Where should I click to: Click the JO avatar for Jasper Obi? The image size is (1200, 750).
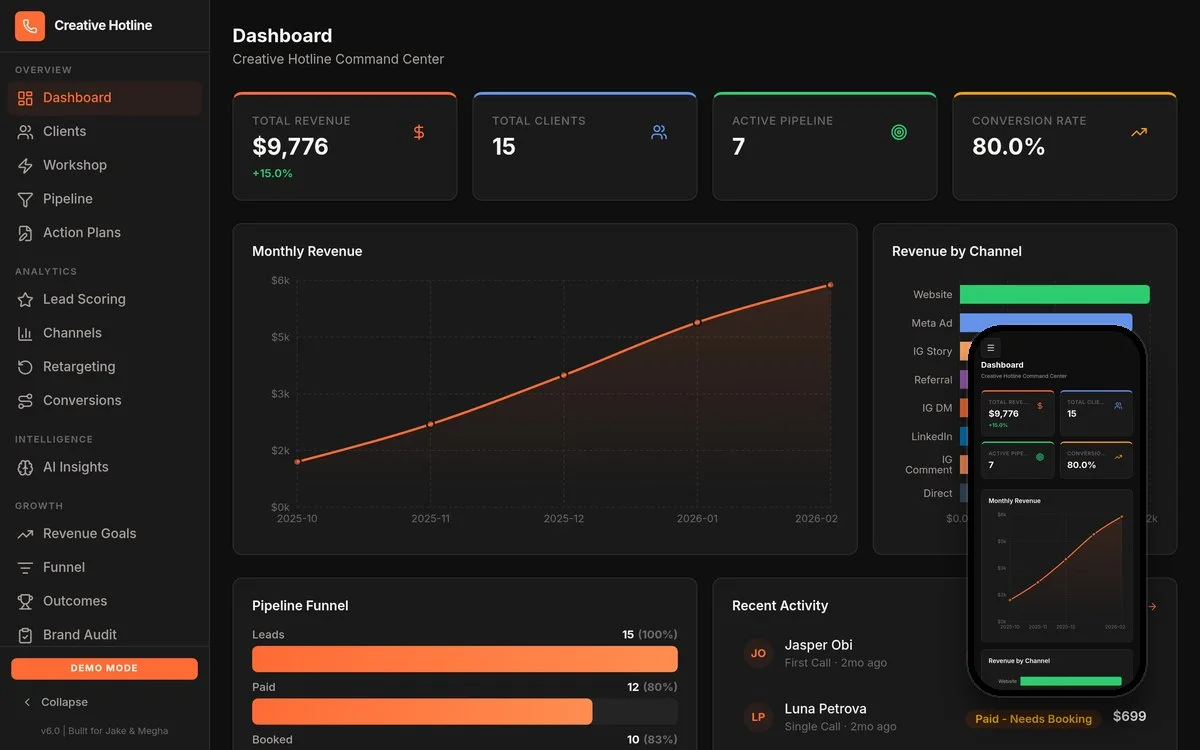point(759,653)
